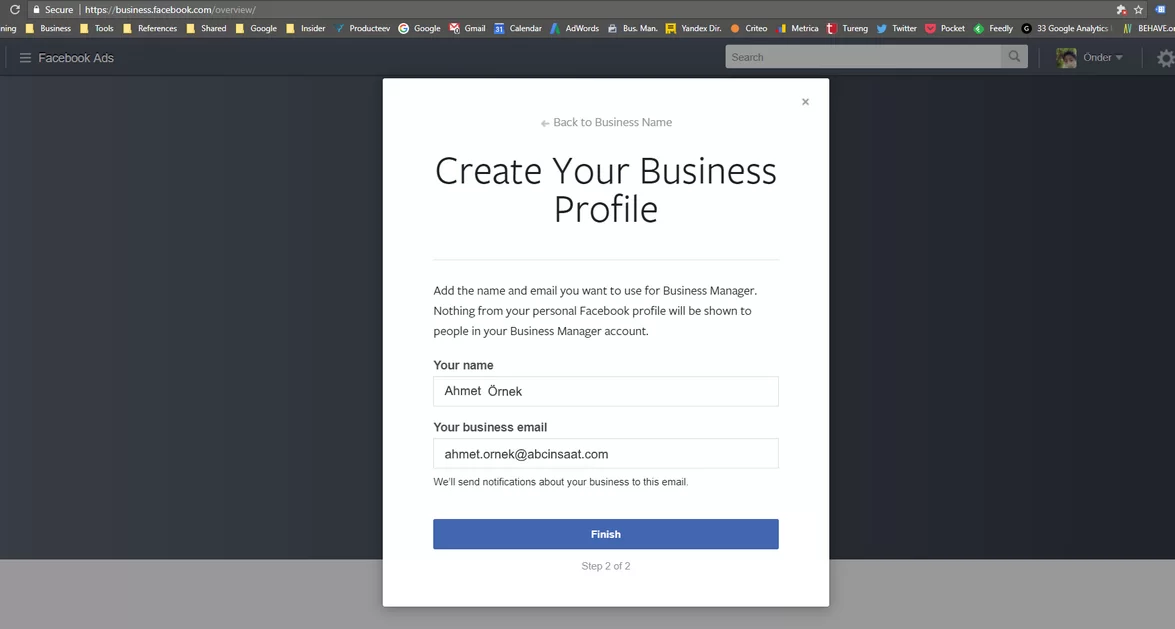Click the extension puzzle icon in address bar
This screenshot has width=1175, height=629.
[1121, 10]
